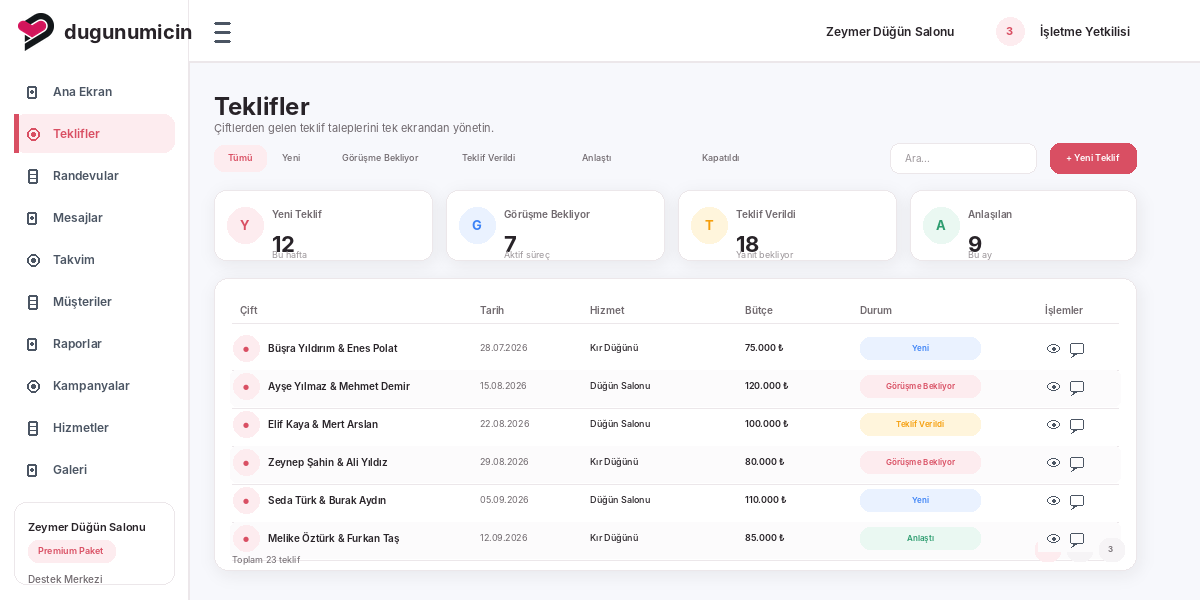Toggle the hamburger sidebar menu icon
1200x600 pixels.
(222, 32)
